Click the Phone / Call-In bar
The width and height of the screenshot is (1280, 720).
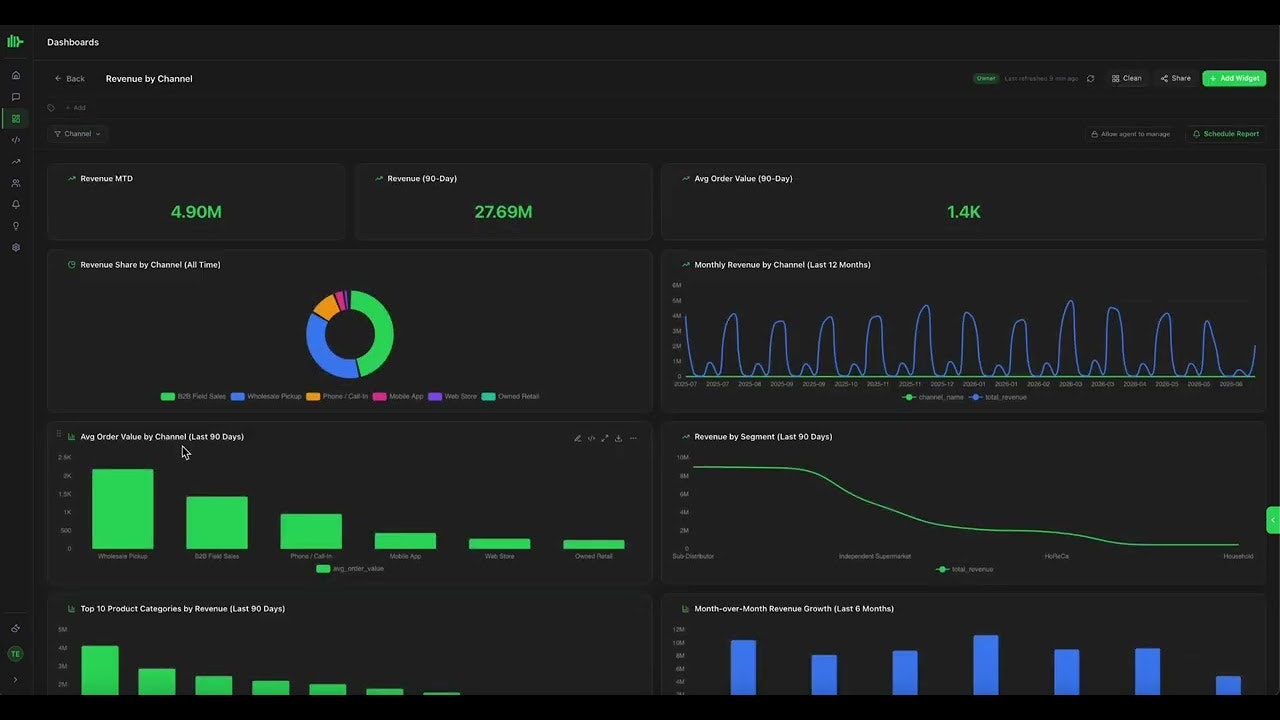pos(311,532)
